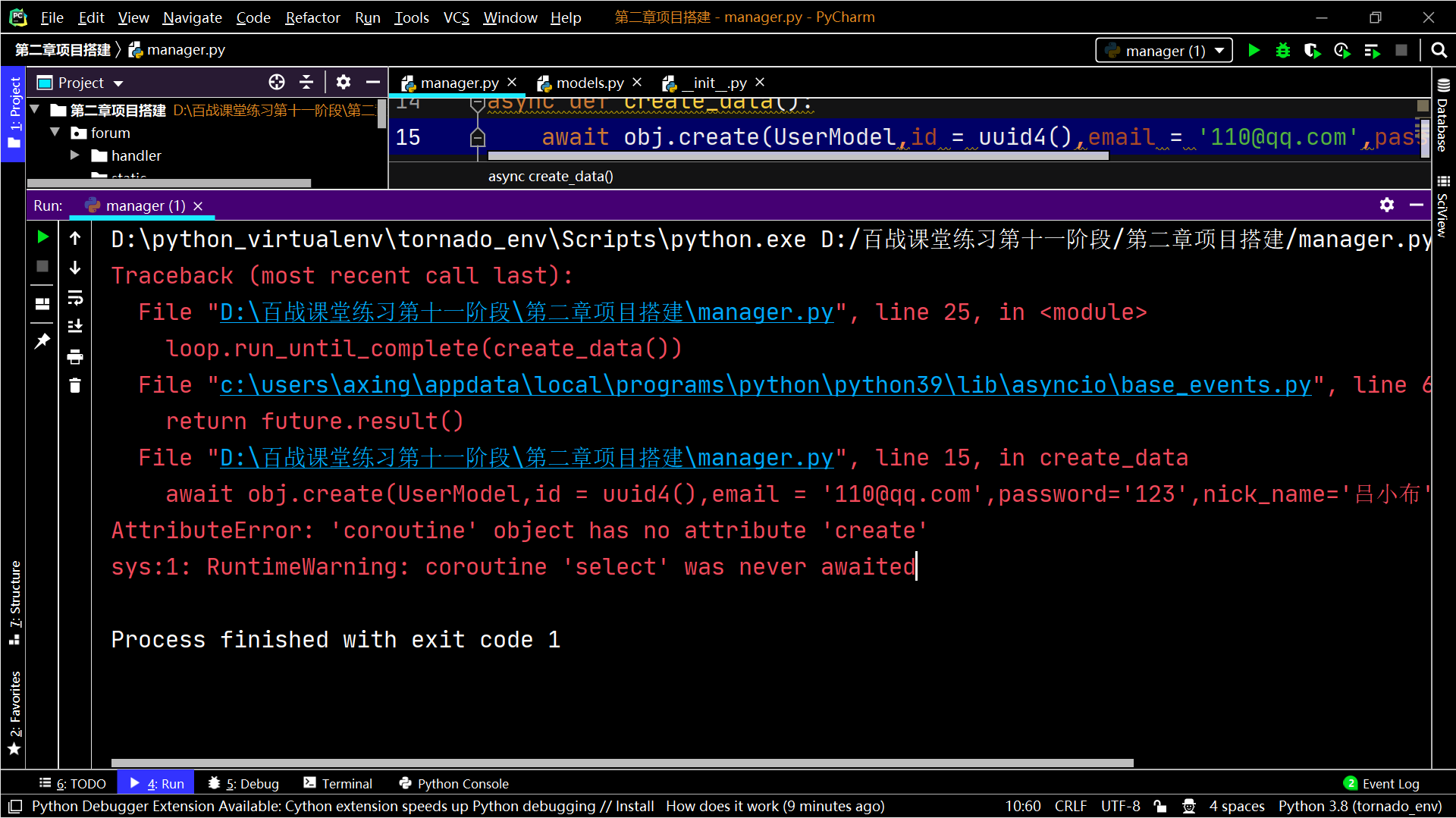Toggle read-only lock icon in the status bar
The width and height of the screenshot is (1456, 818).
tap(1160, 806)
